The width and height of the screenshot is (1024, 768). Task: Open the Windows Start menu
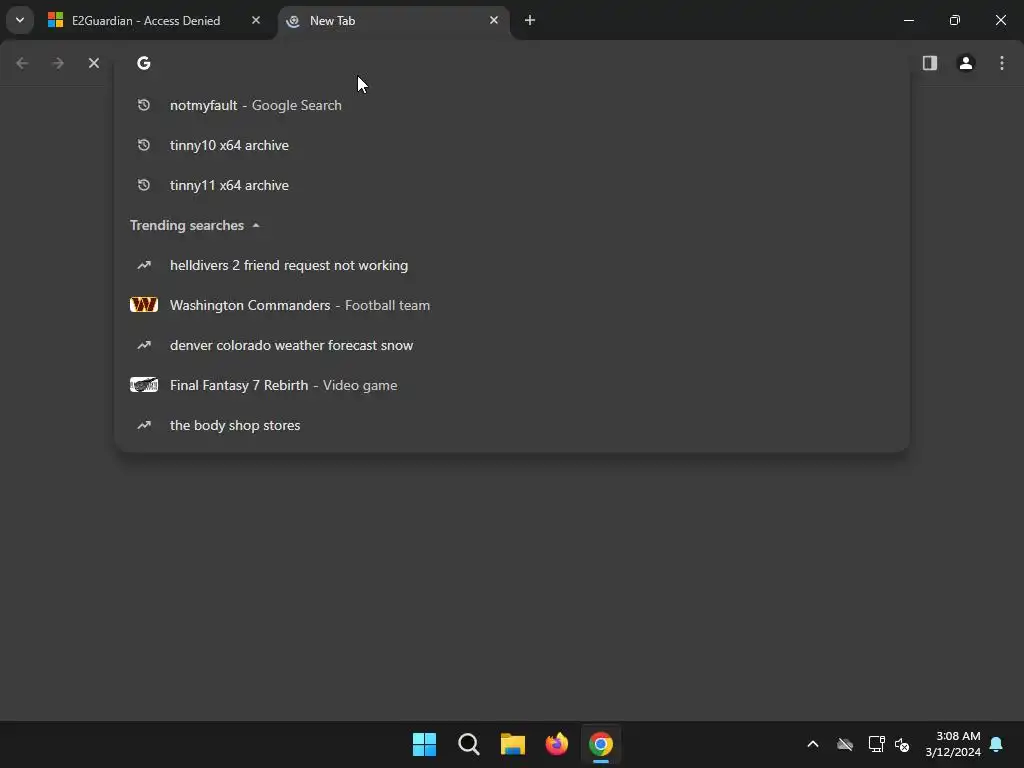424,744
